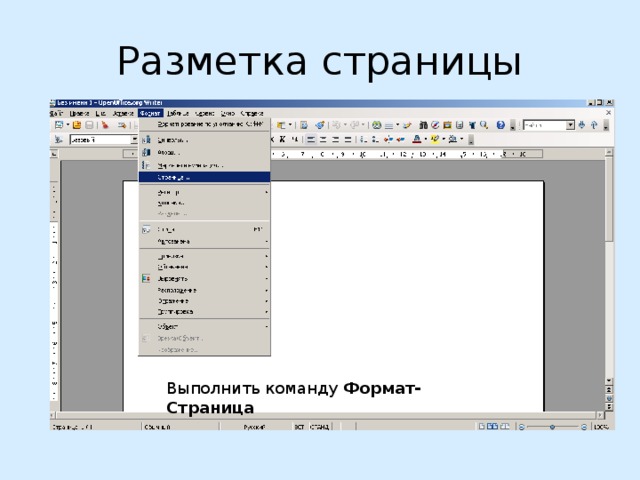Click the Обычный page style in status bar
This screenshot has height=480, width=640.
[x=157, y=427]
